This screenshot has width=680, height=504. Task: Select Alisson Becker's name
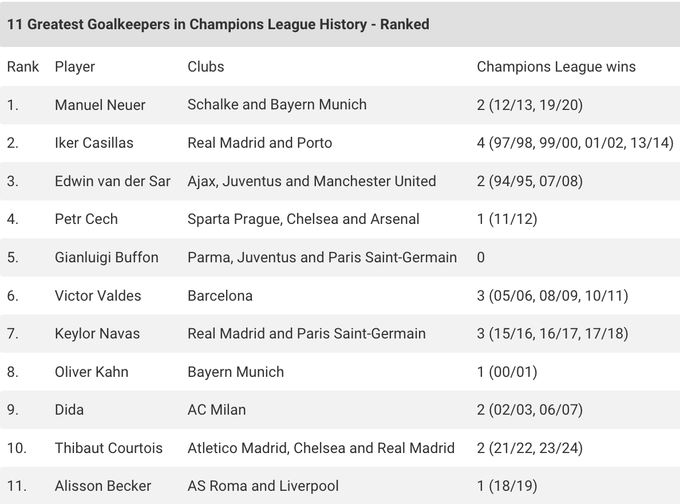tap(103, 486)
